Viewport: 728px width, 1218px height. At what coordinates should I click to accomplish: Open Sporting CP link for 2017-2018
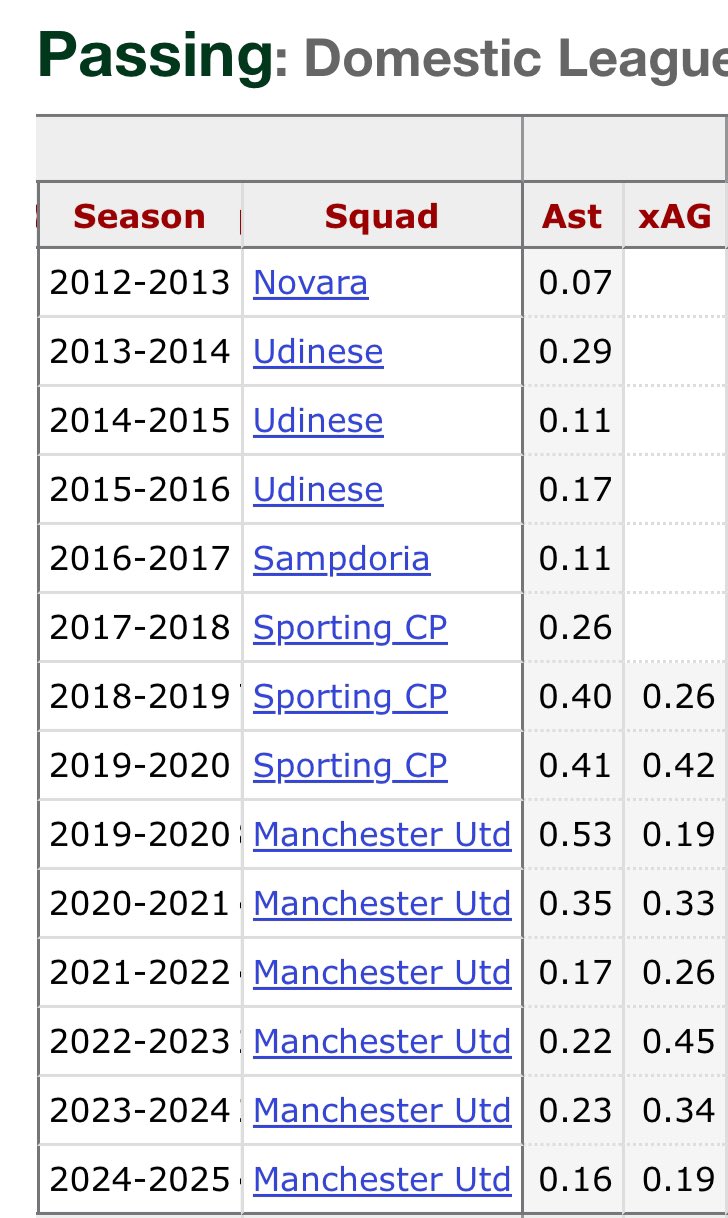click(x=350, y=627)
